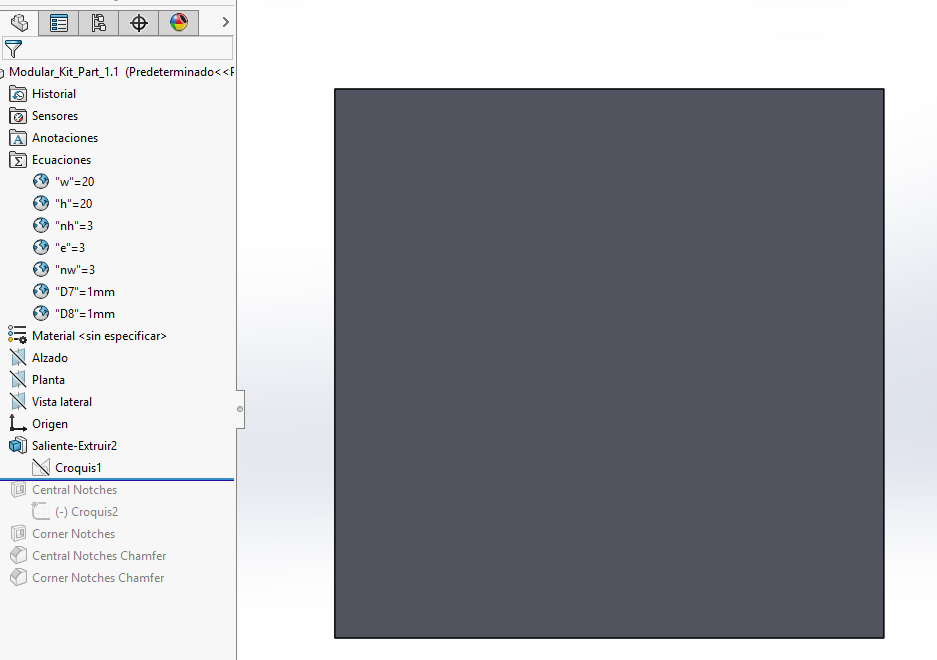Select the Ecuaciones tree item
Image resolution: width=937 pixels, height=660 pixels.
(62, 160)
